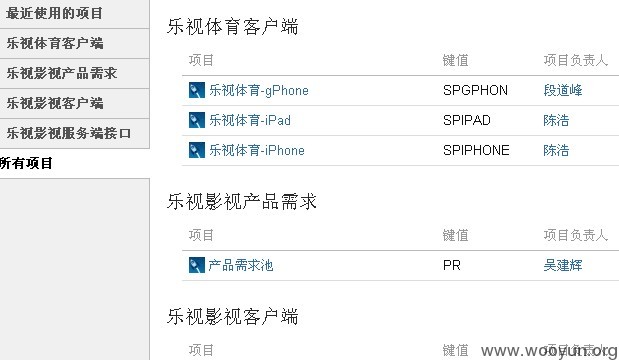The image size is (619, 360).
Task: Select the 乐视影视产品需求 sidebar tab
Action: coord(74,73)
